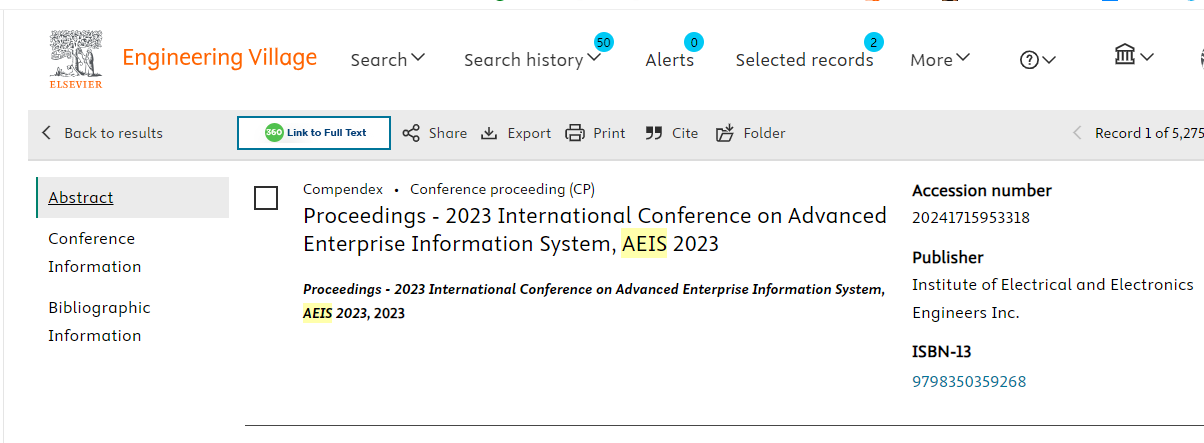
Task: Expand the Search dropdown menu
Action: click(388, 60)
